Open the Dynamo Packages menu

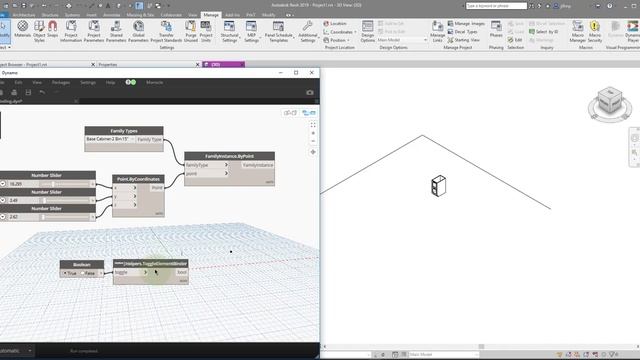61,82
